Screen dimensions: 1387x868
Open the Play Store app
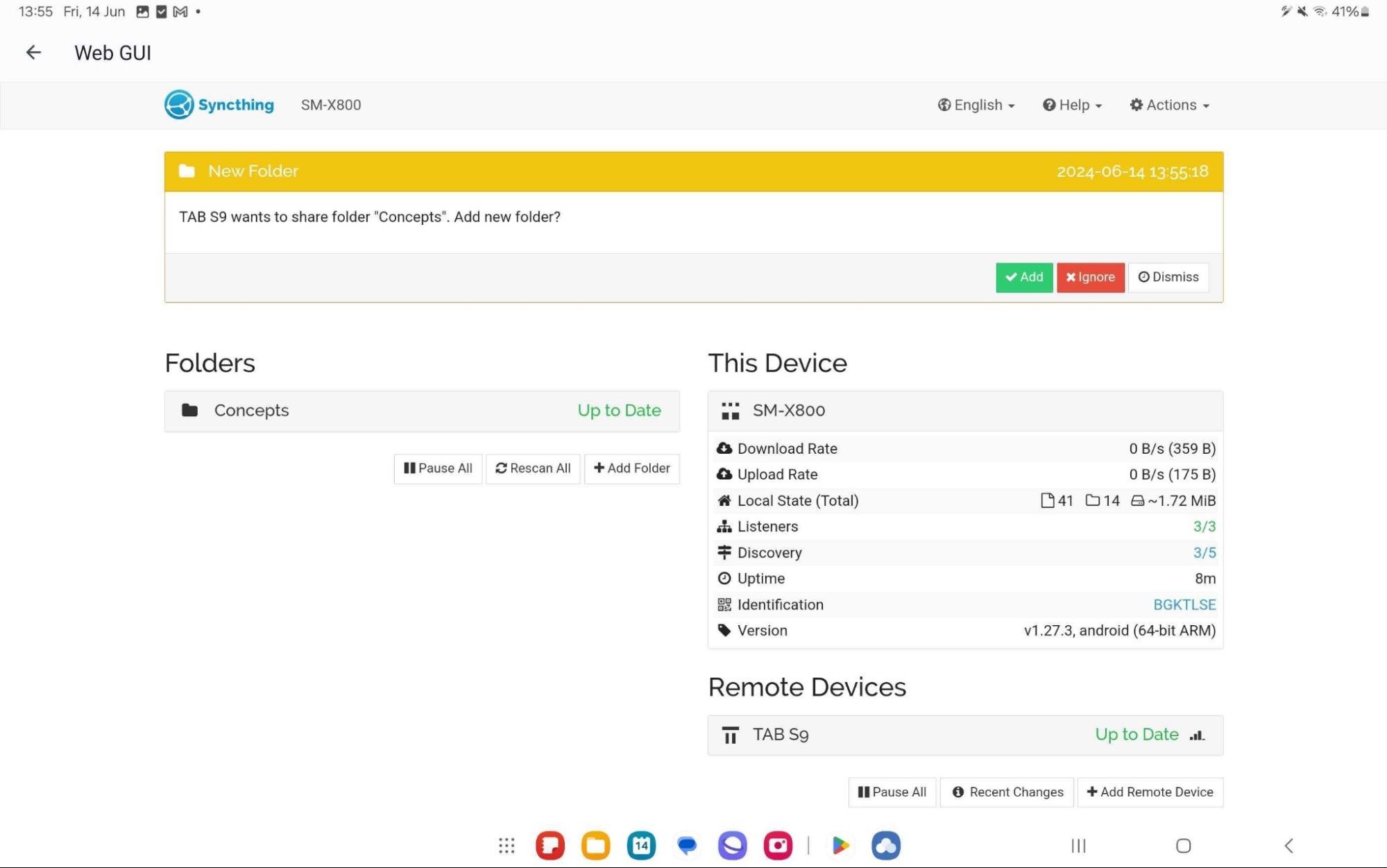pos(840,846)
